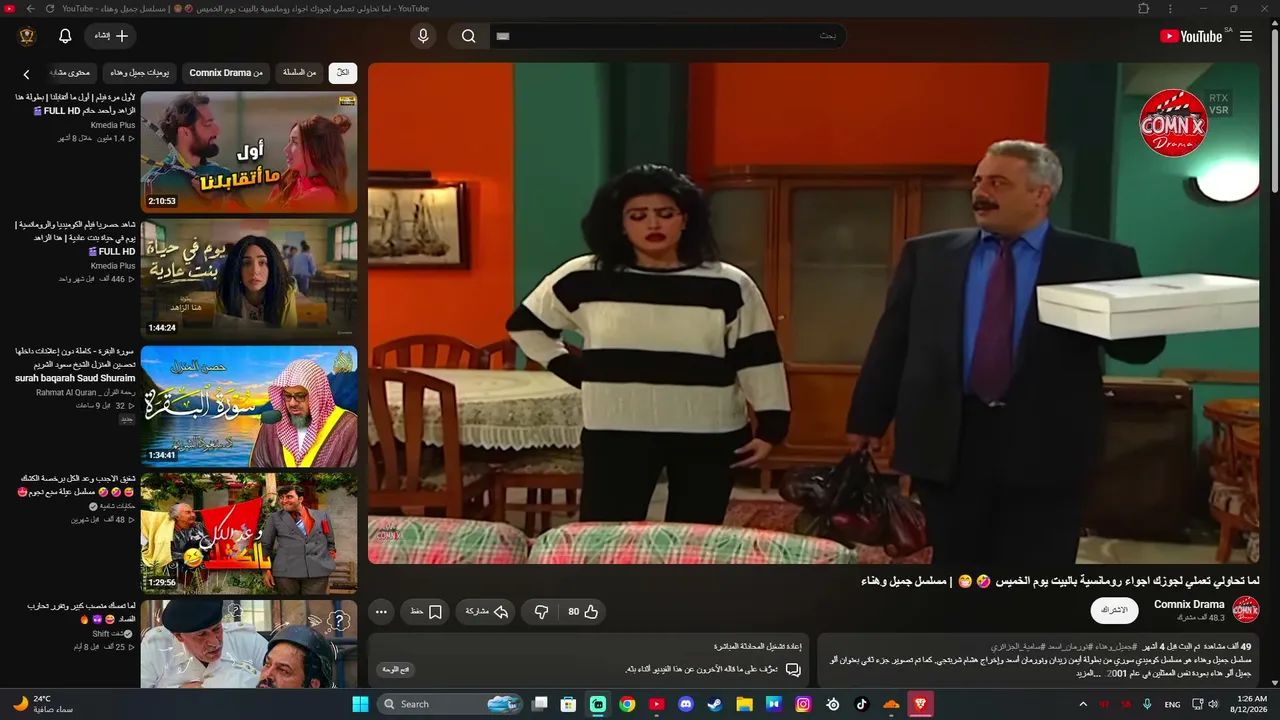Open the browser title bar hamburger menu

(x=1170, y=9)
